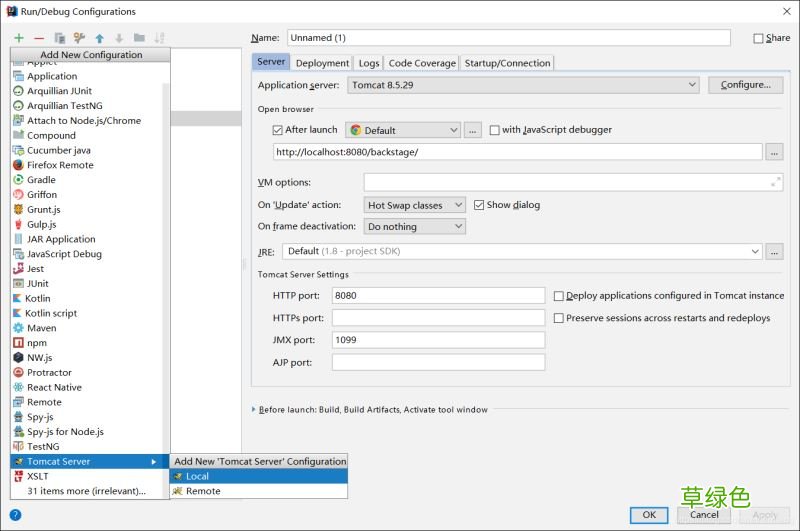Click the wrench Edit Defaults icon

79,38
